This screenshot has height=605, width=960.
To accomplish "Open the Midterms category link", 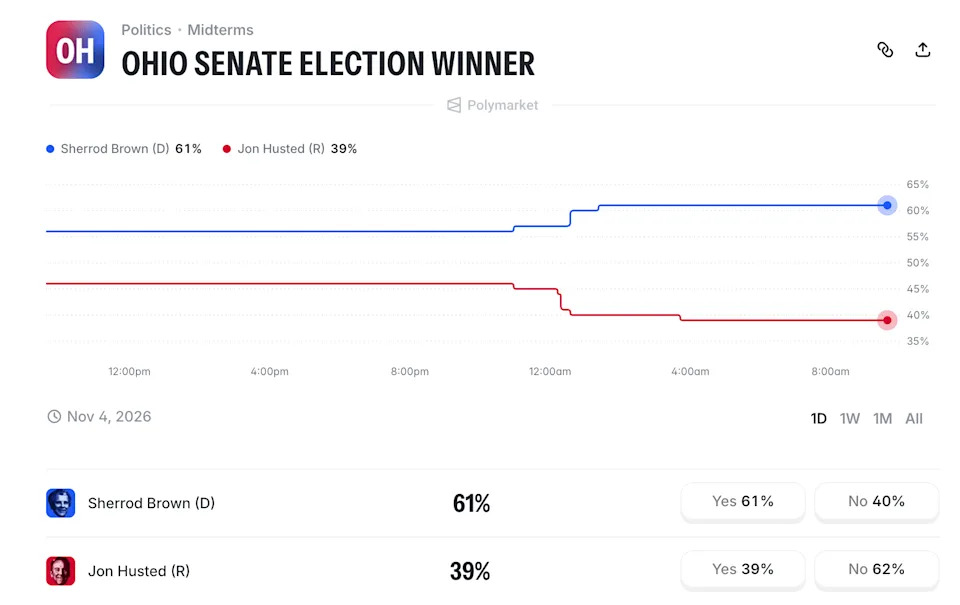I will (x=220, y=30).
